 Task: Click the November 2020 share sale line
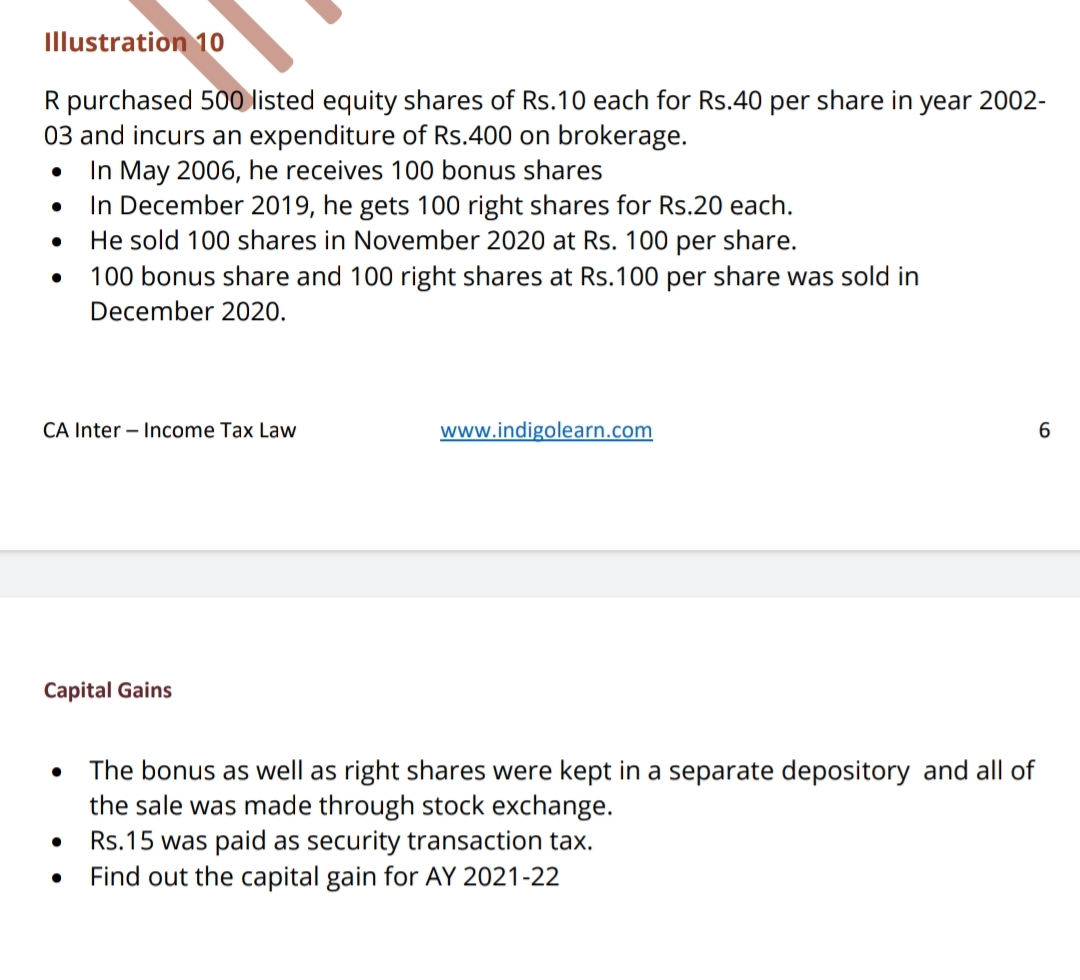point(443,242)
